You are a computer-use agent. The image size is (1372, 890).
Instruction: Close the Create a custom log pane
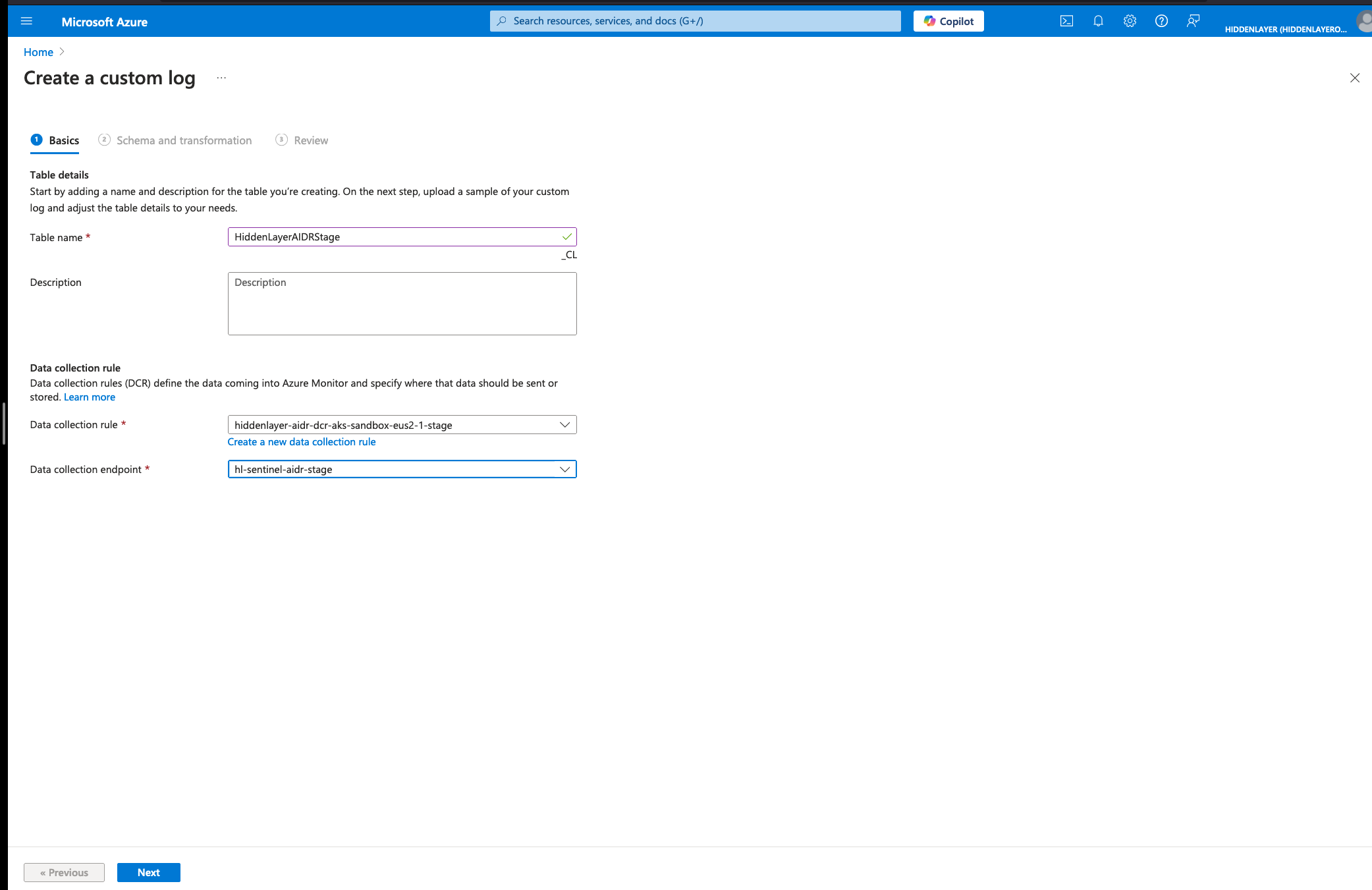[x=1354, y=78]
